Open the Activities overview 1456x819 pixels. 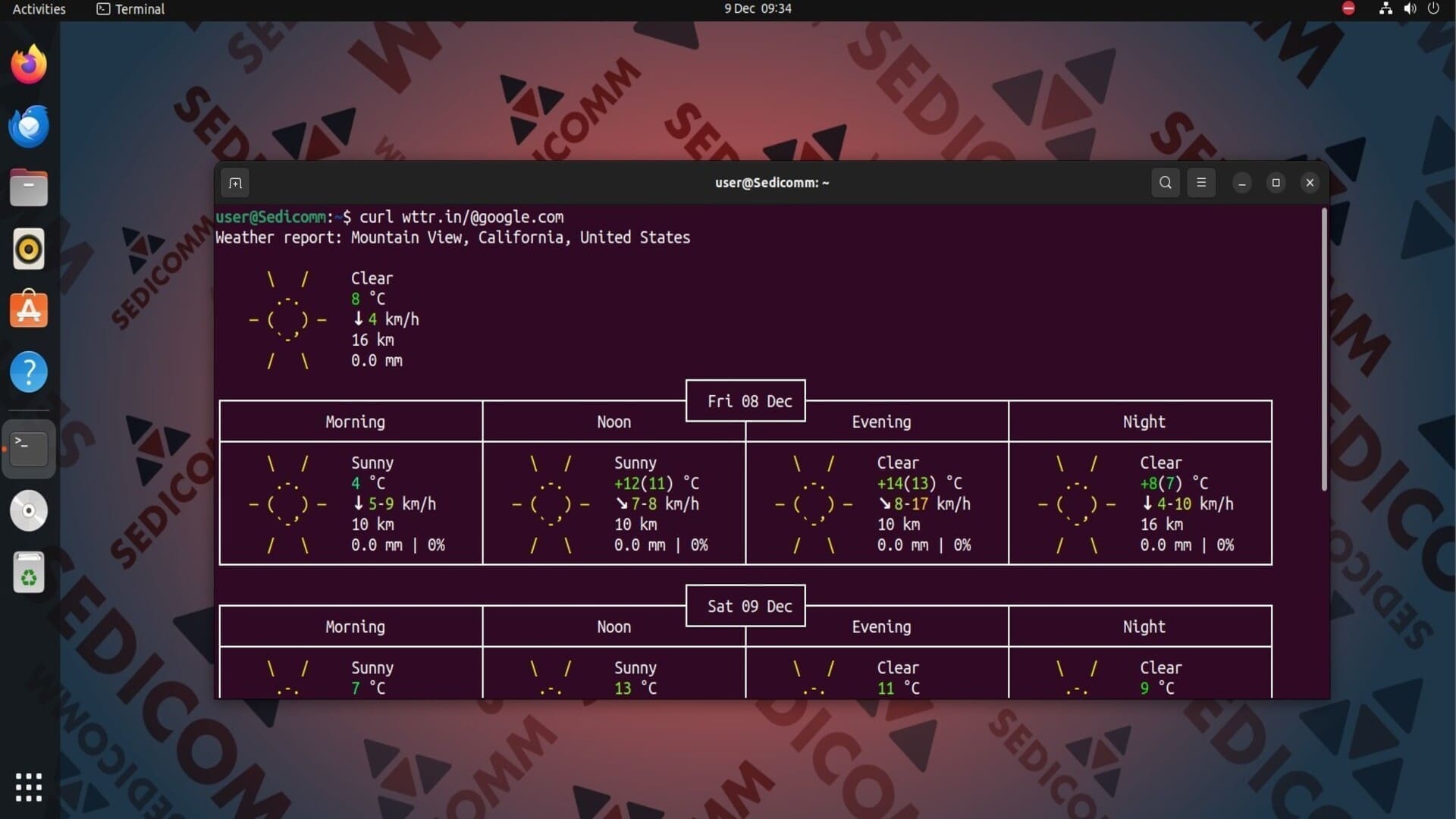point(39,9)
